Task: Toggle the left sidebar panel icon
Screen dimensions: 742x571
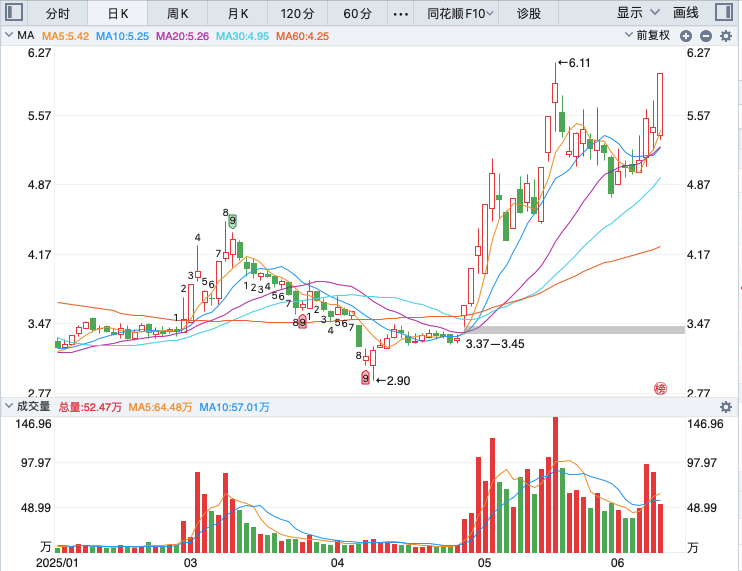Action: pos(14,12)
